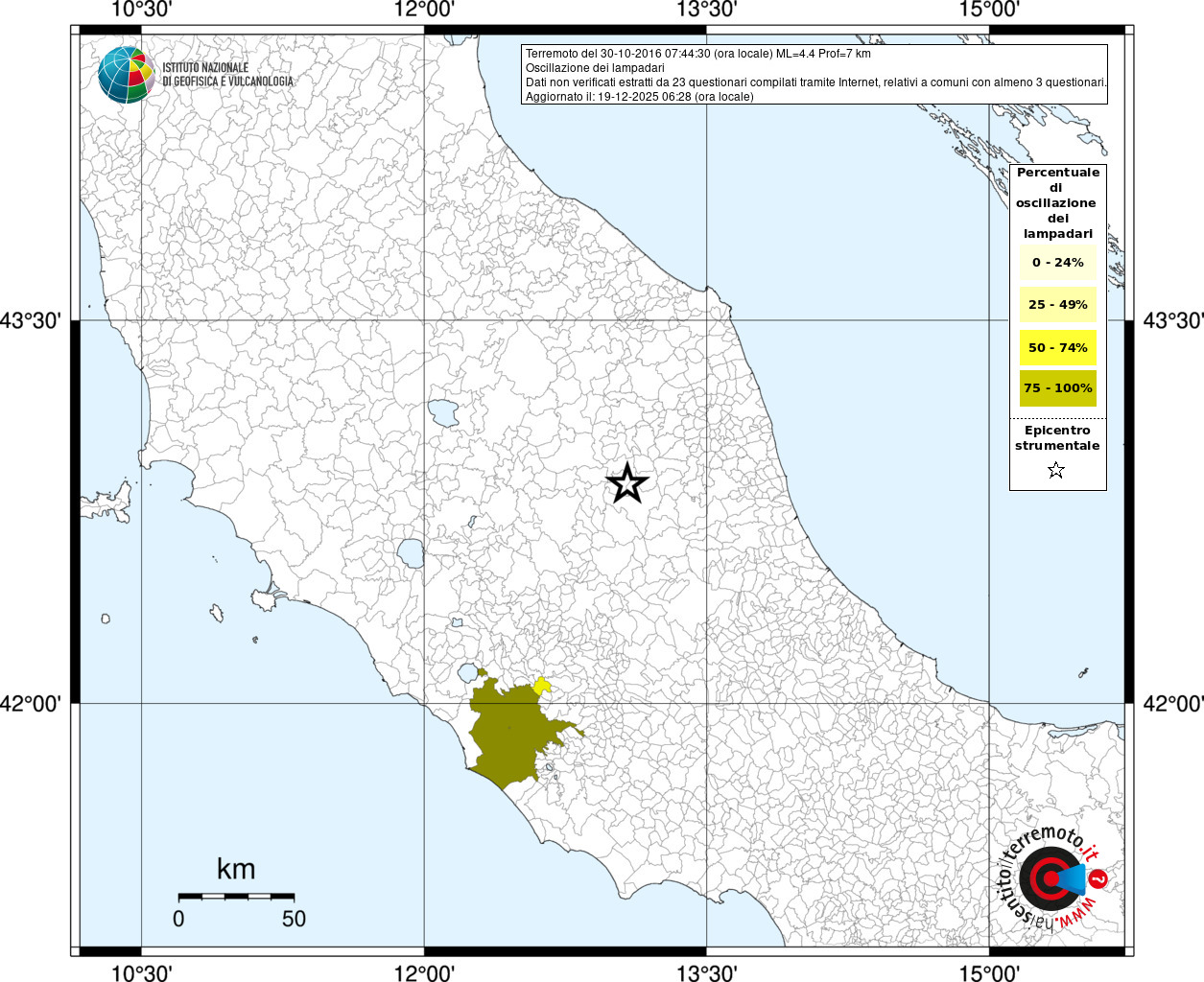The image size is (1204, 982).
Task: Click the epicenter star on the map
Action: [x=627, y=482]
